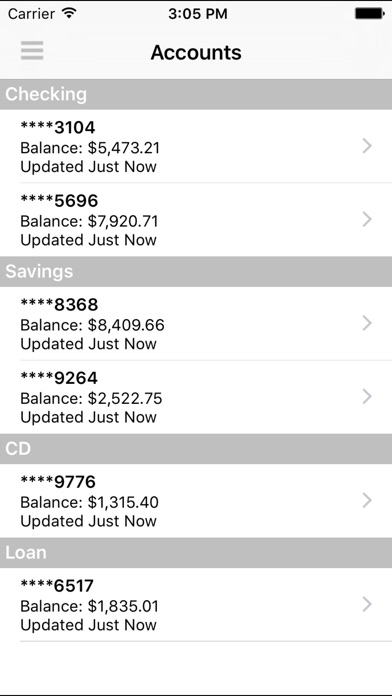This screenshot has height=696, width=392.
Task: Tap the chevron for loan account ****6517
Action: point(367,605)
